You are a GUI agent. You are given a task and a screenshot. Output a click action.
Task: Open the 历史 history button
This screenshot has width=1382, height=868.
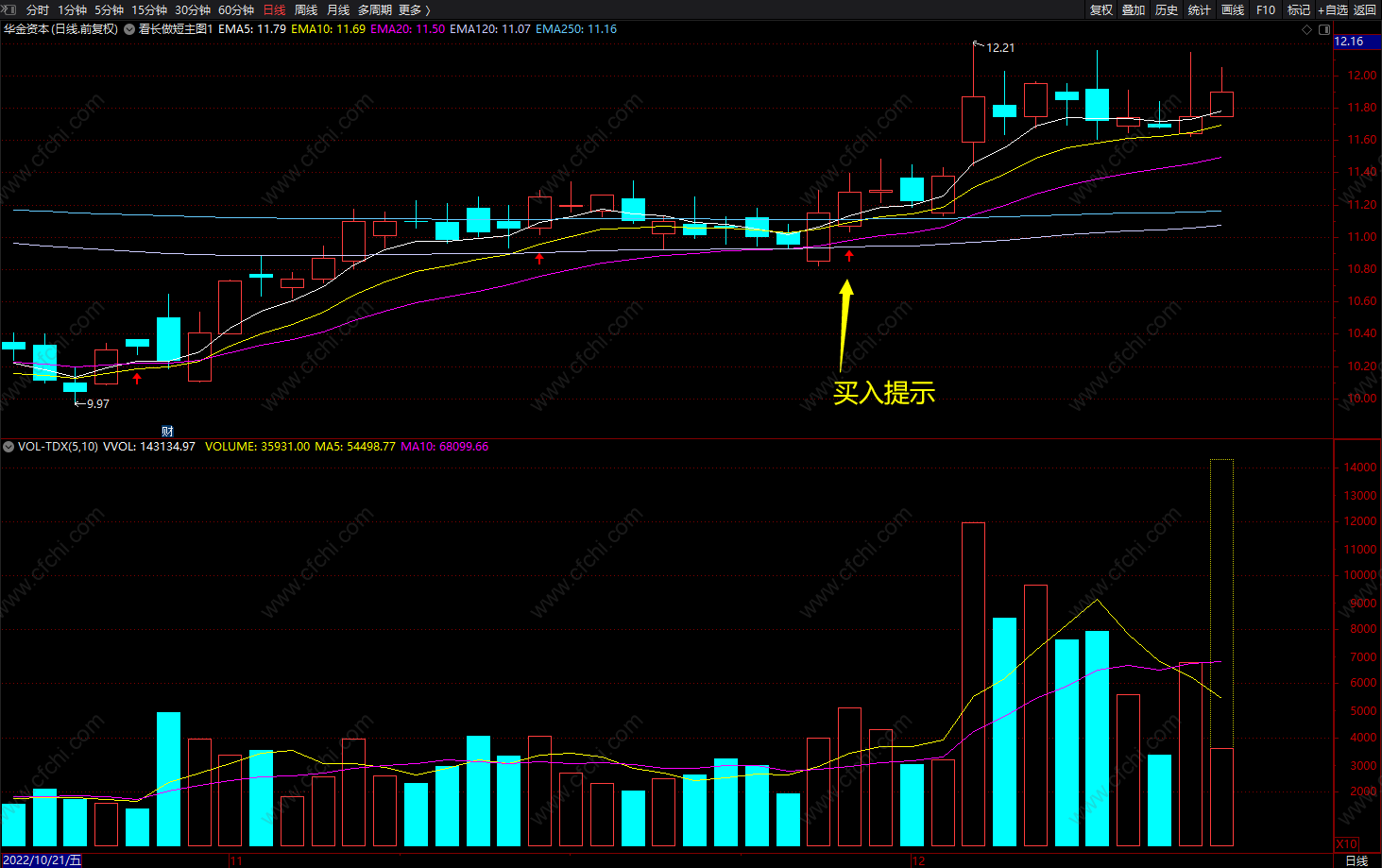coord(1167,9)
